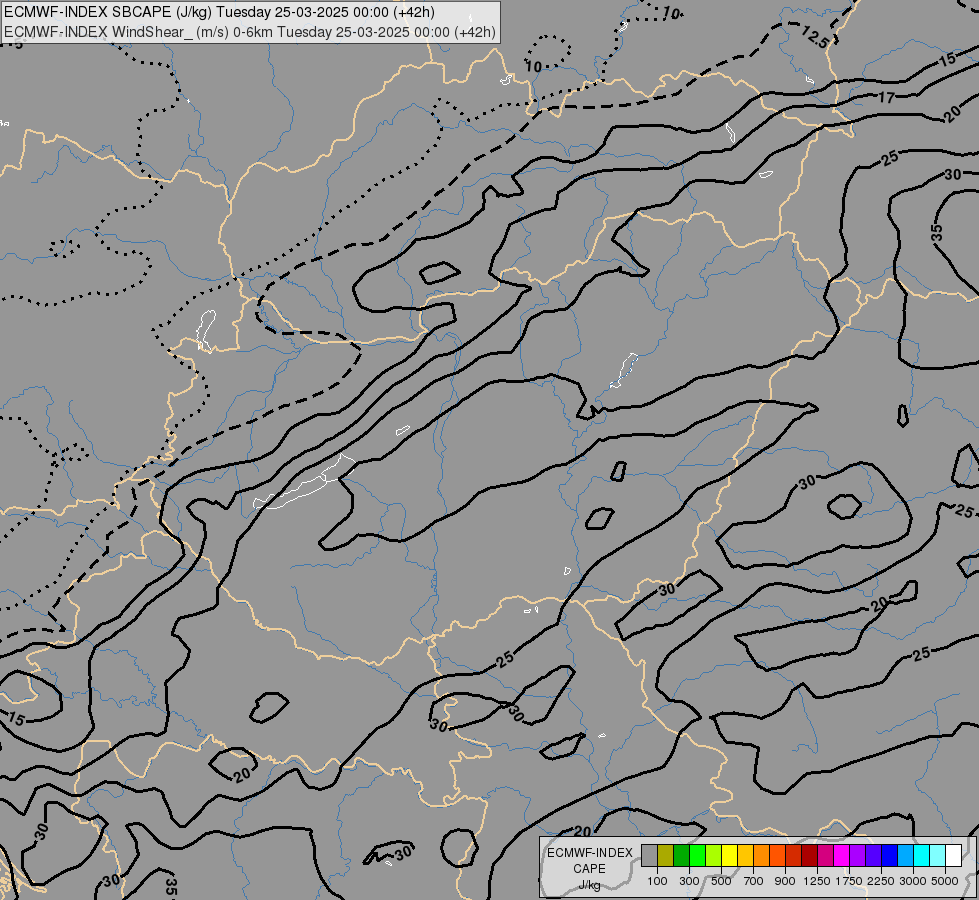Viewport: 979px width, 900px height.
Task: Click the legend tick label '100'
Action: (x=657, y=881)
